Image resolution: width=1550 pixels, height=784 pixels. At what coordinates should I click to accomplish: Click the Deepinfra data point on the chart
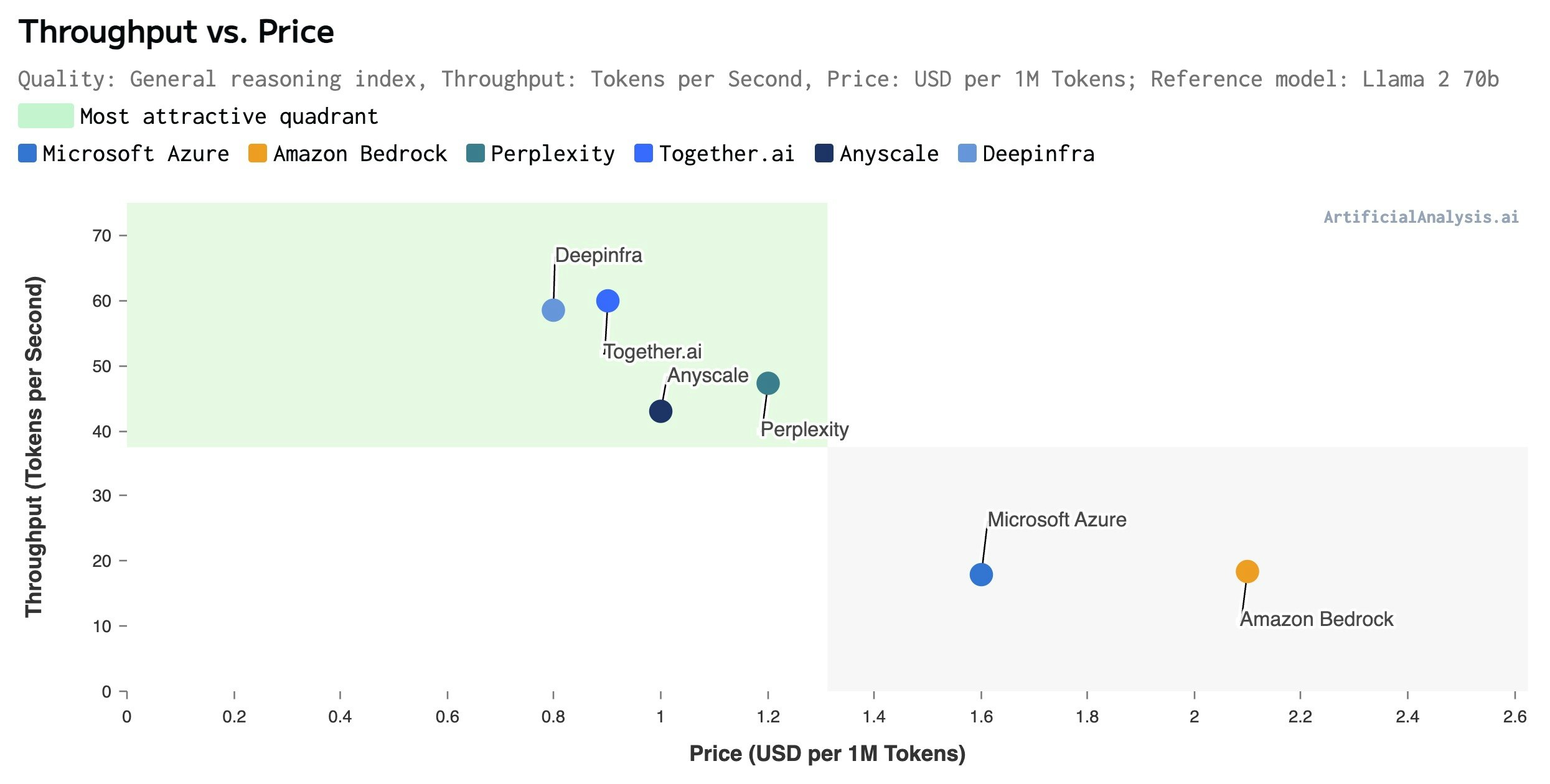point(553,310)
